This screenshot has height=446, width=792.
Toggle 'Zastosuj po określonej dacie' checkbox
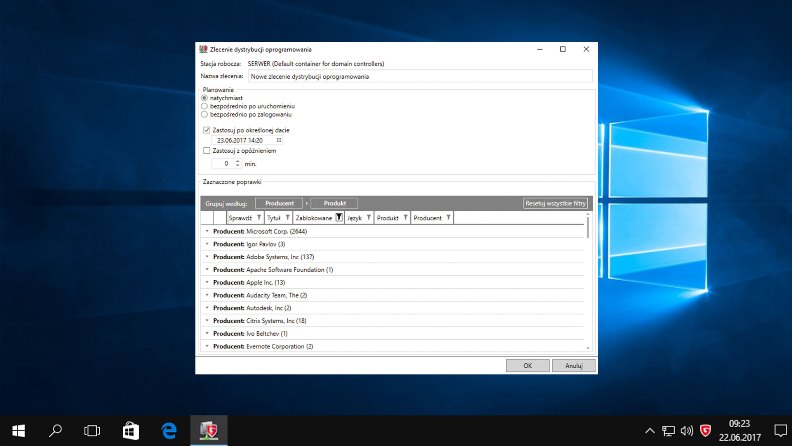207,130
